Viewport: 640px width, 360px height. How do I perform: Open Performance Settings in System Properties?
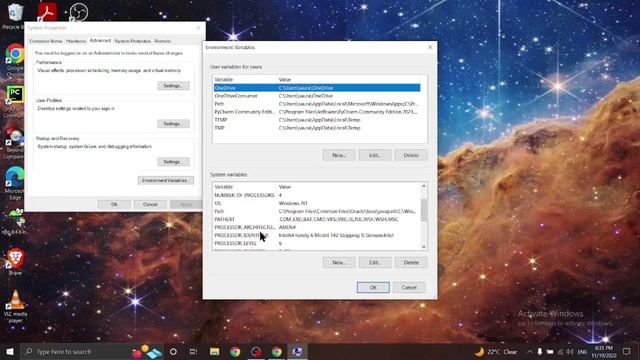pyautogui.click(x=173, y=86)
